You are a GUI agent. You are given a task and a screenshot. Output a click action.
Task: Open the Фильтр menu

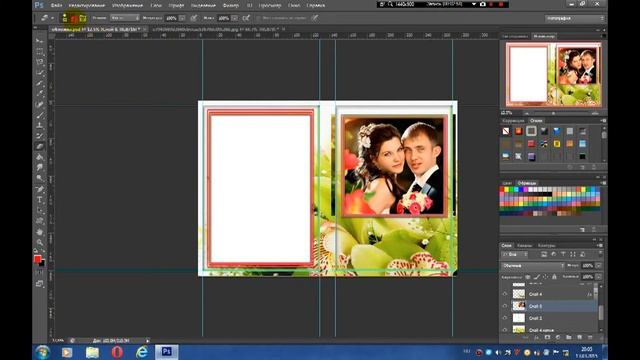click(231, 5)
